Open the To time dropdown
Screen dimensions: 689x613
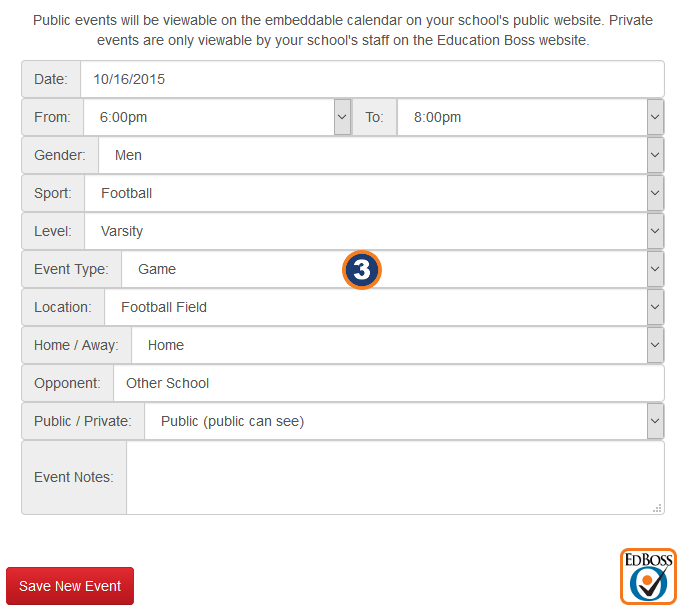tap(655, 117)
